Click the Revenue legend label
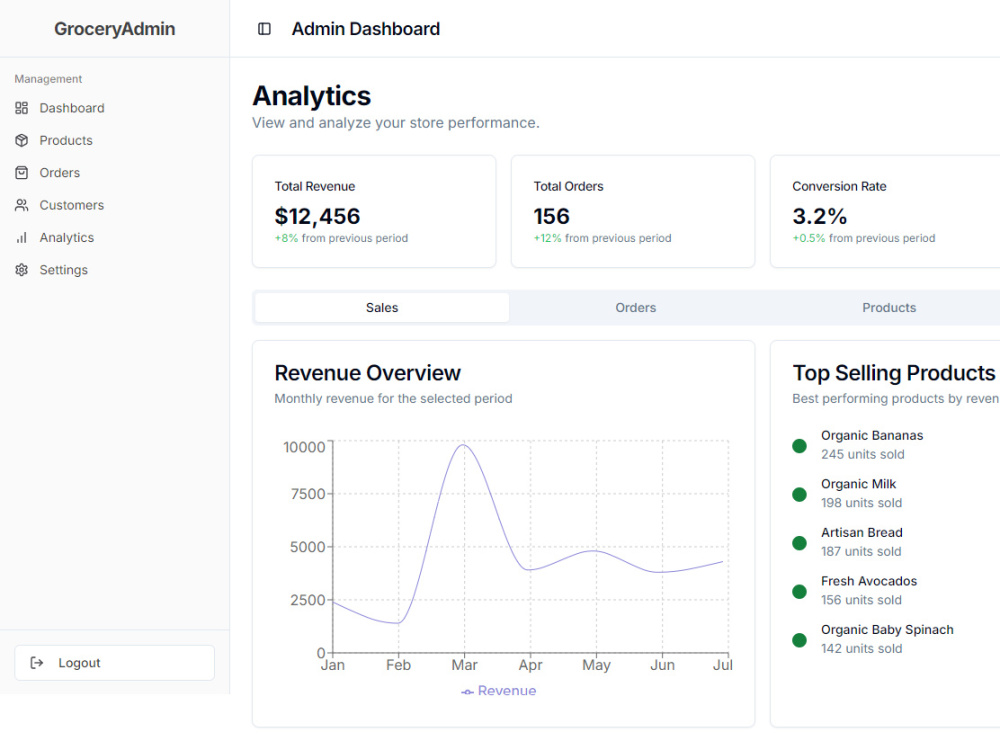Screen dimensions: 1000x750 pyautogui.click(x=507, y=691)
